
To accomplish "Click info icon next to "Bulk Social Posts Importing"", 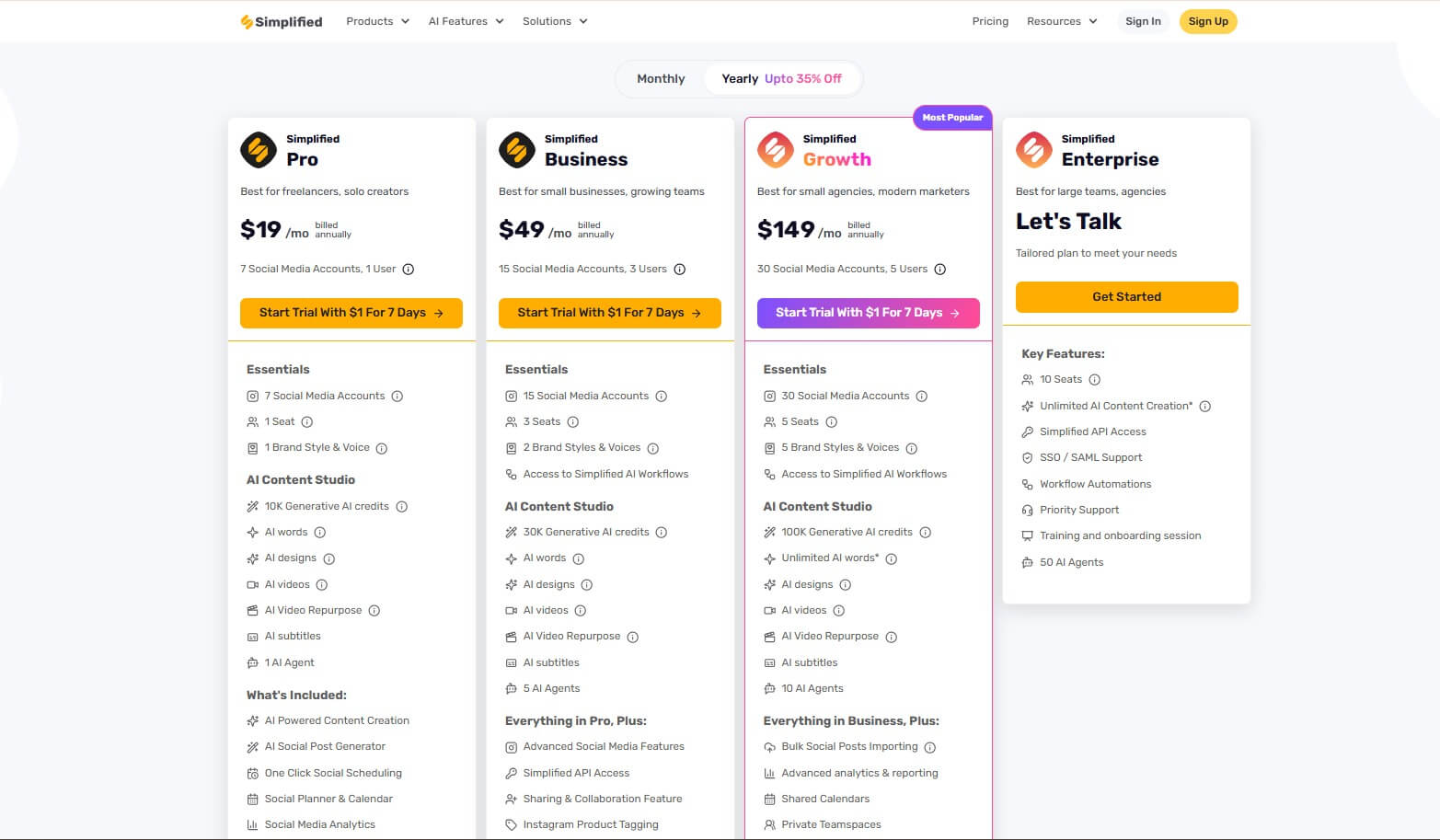I will pos(930,748).
